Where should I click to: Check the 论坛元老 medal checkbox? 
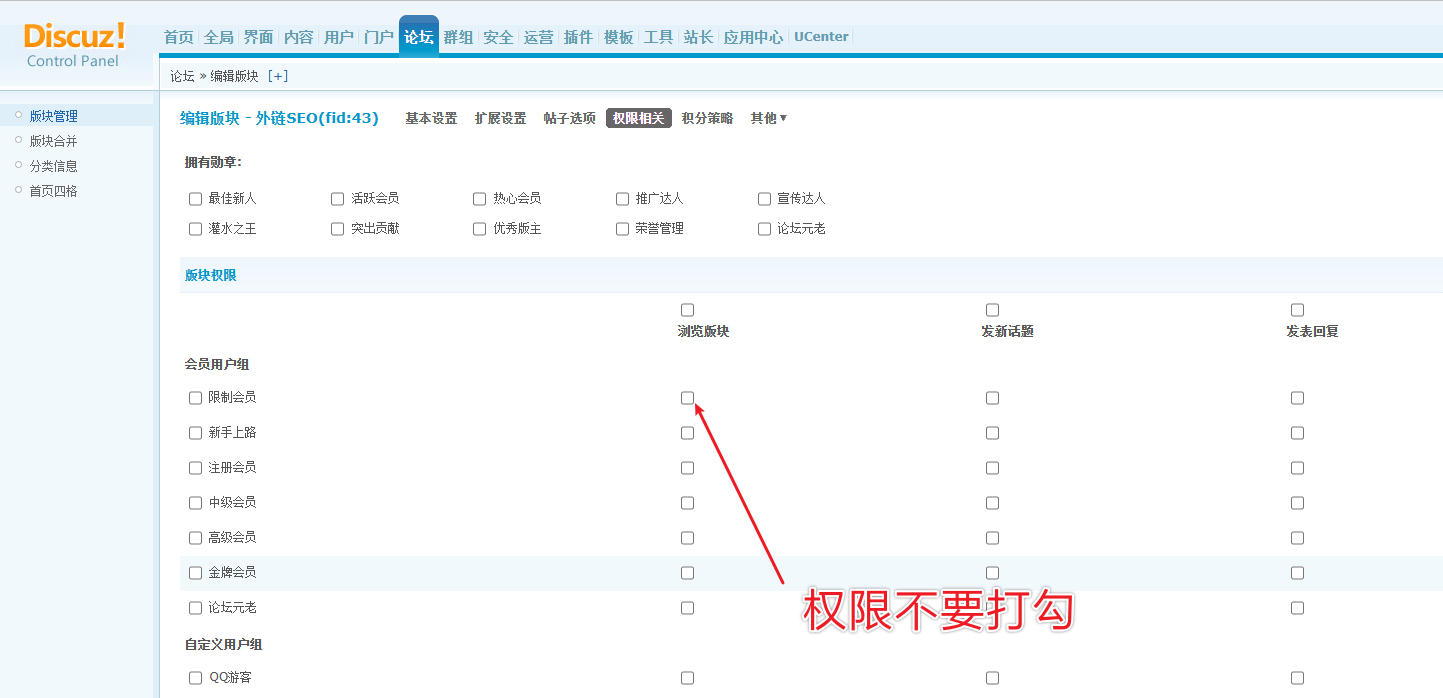(765, 229)
